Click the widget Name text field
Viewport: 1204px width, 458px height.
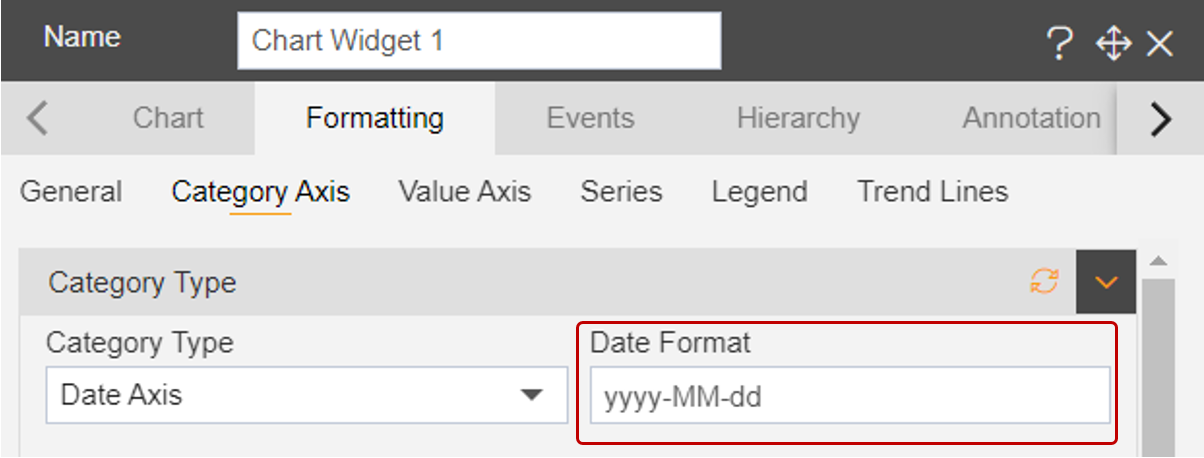click(x=479, y=41)
